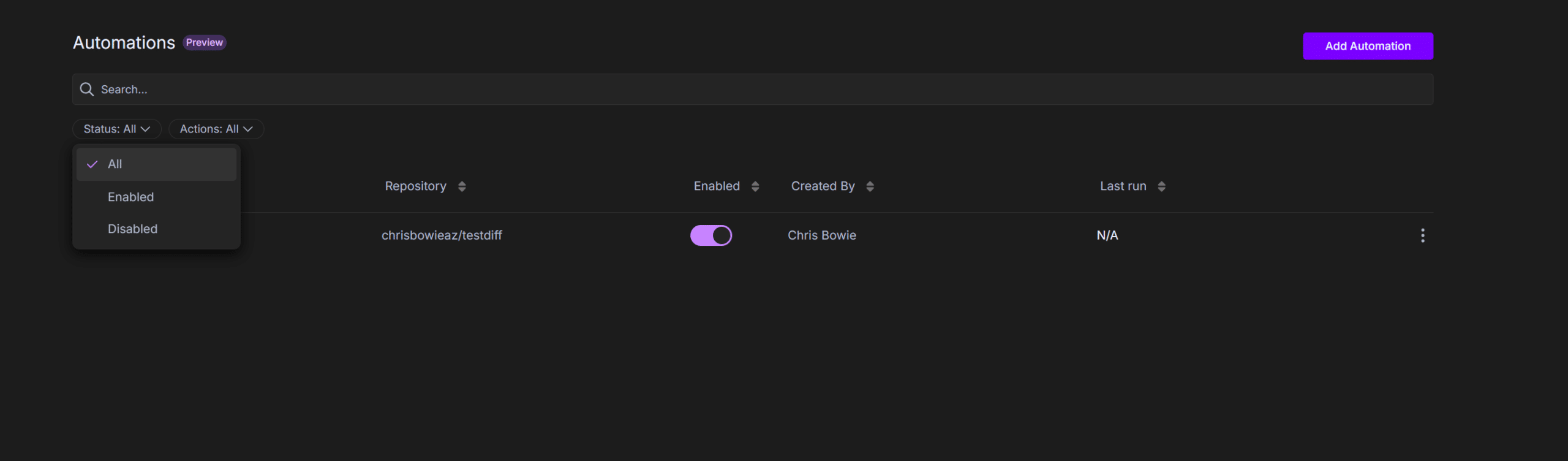Select the All status option
Screen dimensions: 1568x461
tap(115, 164)
